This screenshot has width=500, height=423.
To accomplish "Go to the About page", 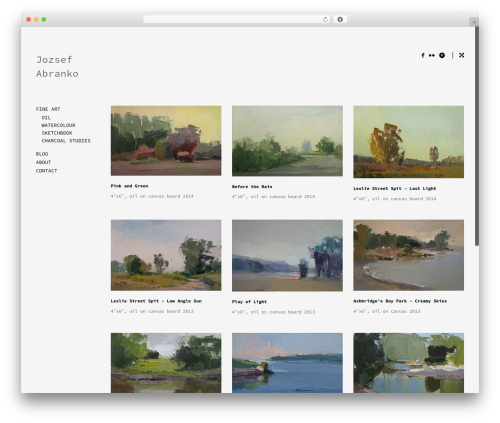I will pyautogui.click(x=43, y=162).
